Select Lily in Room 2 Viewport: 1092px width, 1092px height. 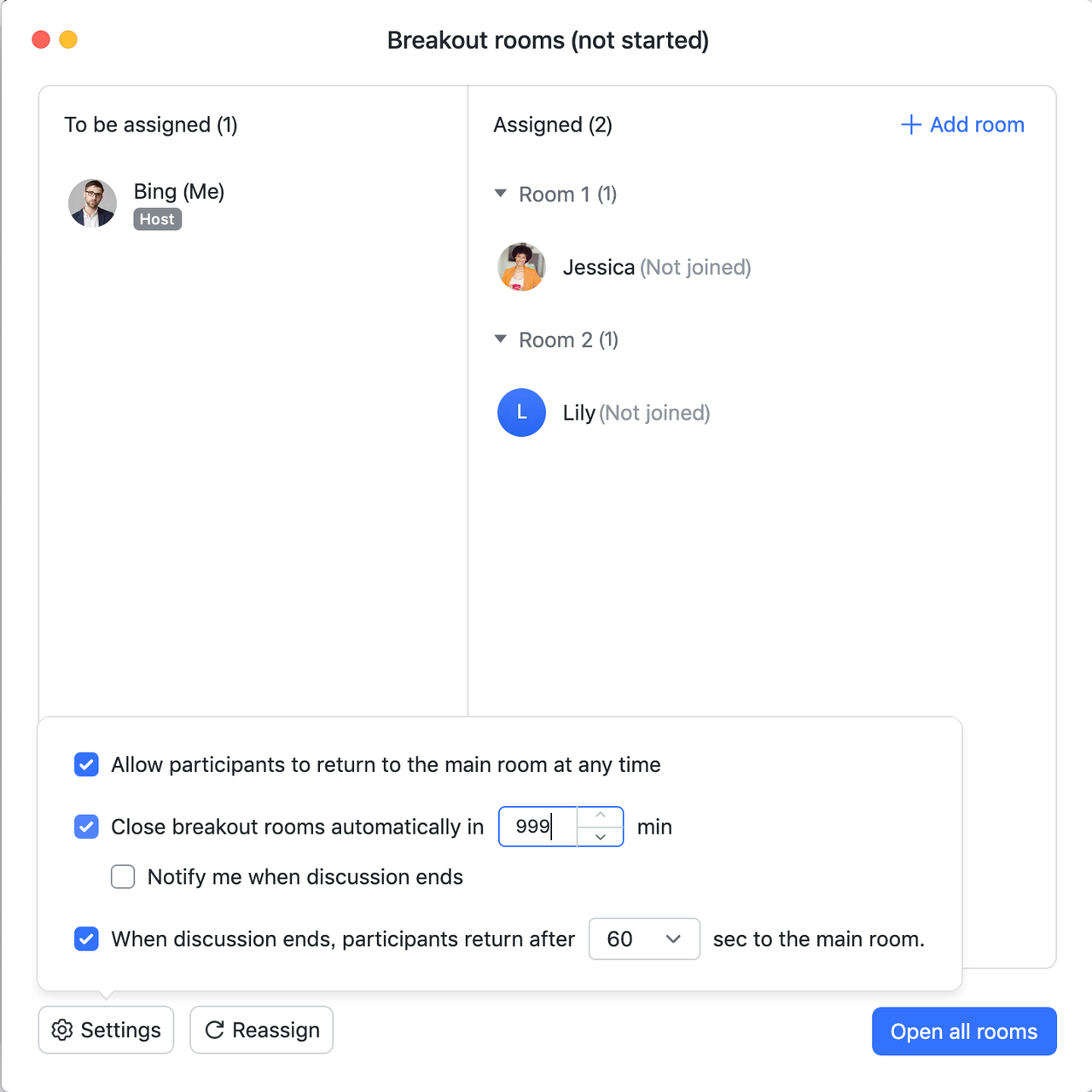(579, 413)
